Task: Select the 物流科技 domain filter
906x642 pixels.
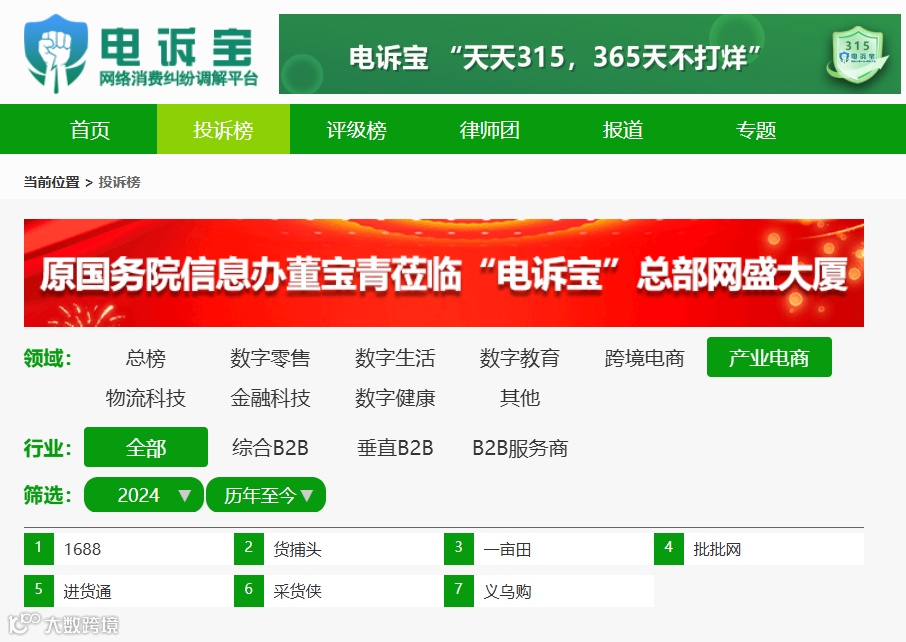Action: pos(146,398)
